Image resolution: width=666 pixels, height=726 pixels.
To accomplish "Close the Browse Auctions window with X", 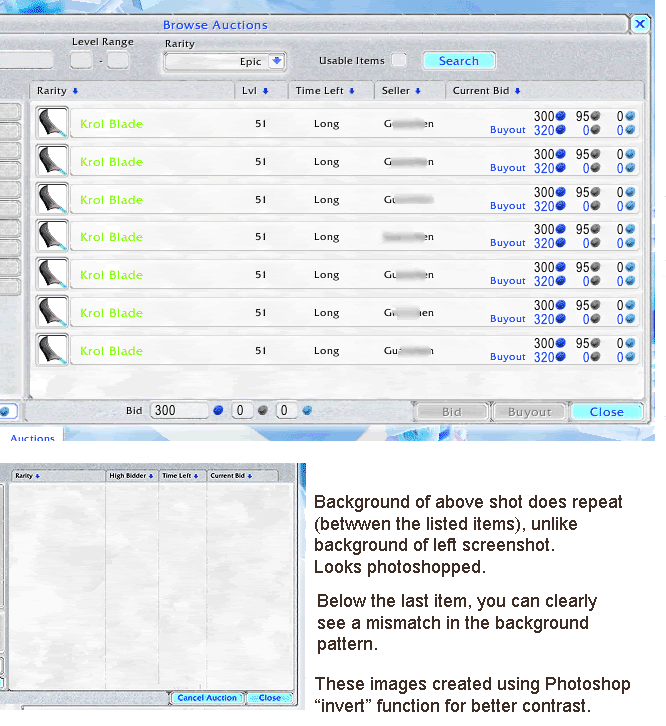I will 640,24.
